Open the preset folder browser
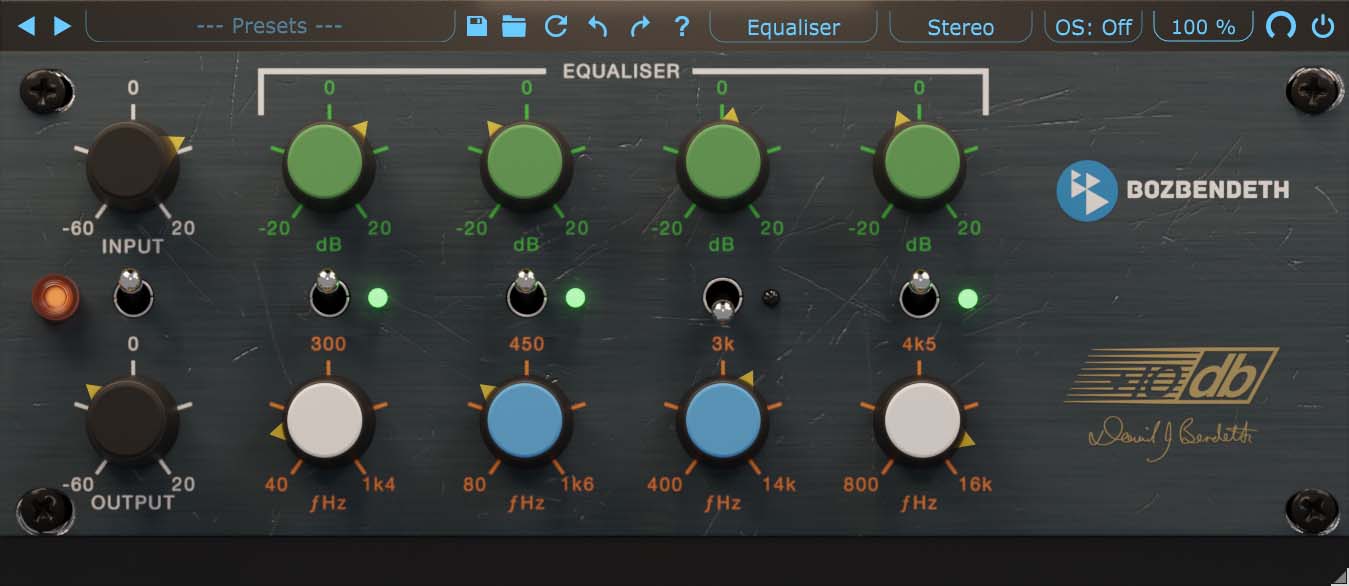1349x586 pixels. pos(515,27)
